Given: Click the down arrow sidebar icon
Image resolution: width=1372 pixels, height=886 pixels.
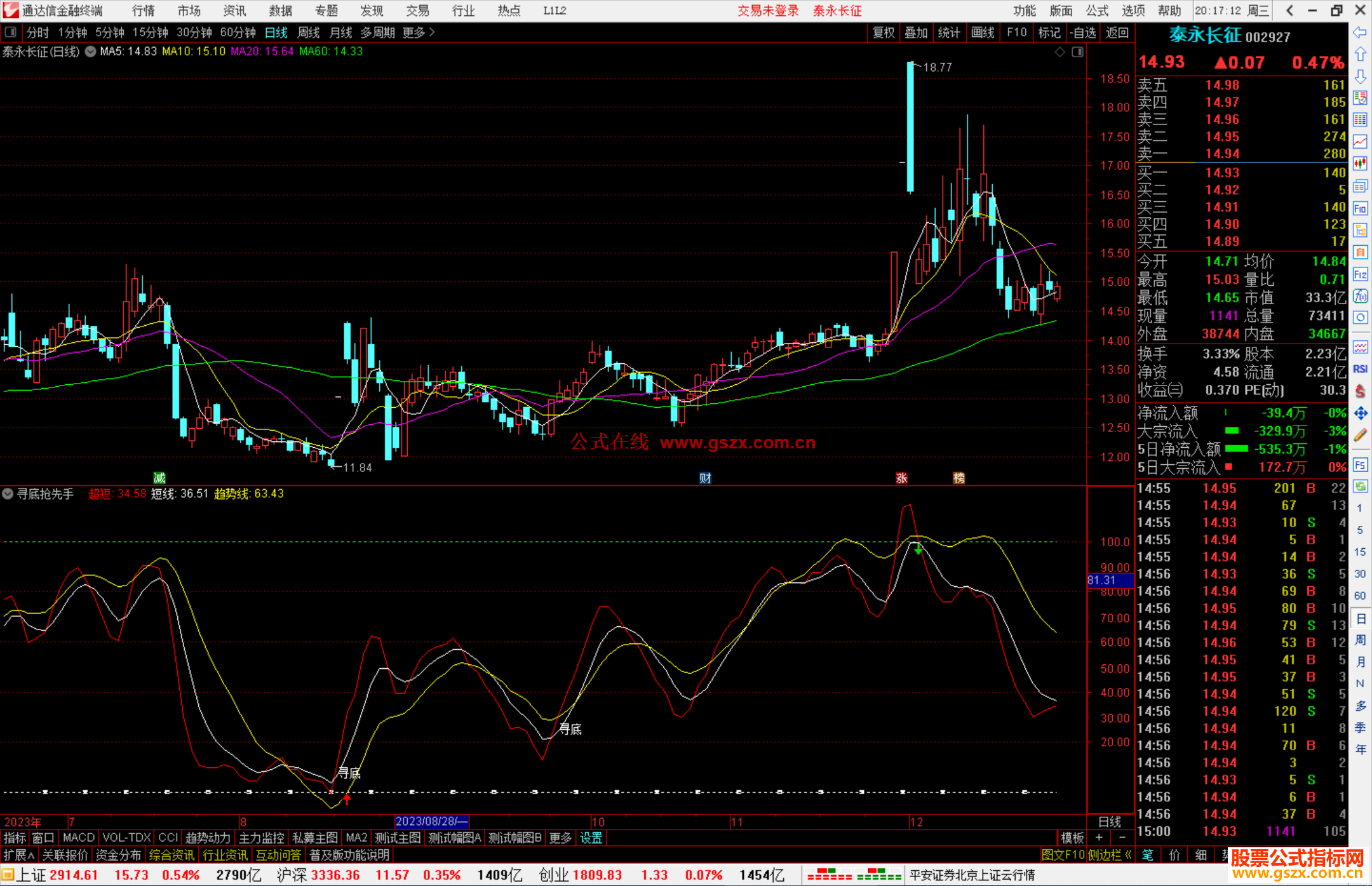Looking at the screenshot, I should point(1360,76).
